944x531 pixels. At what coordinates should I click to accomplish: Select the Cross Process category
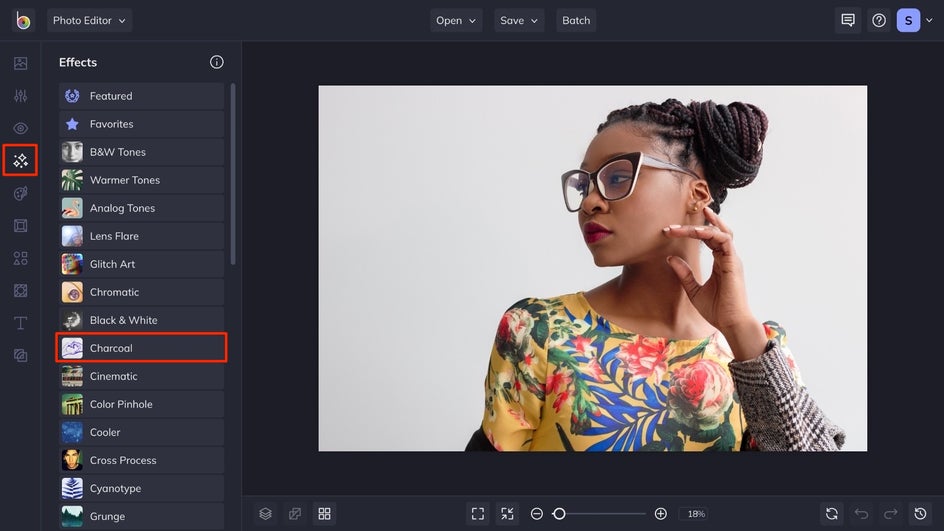(x=141, y=460)
